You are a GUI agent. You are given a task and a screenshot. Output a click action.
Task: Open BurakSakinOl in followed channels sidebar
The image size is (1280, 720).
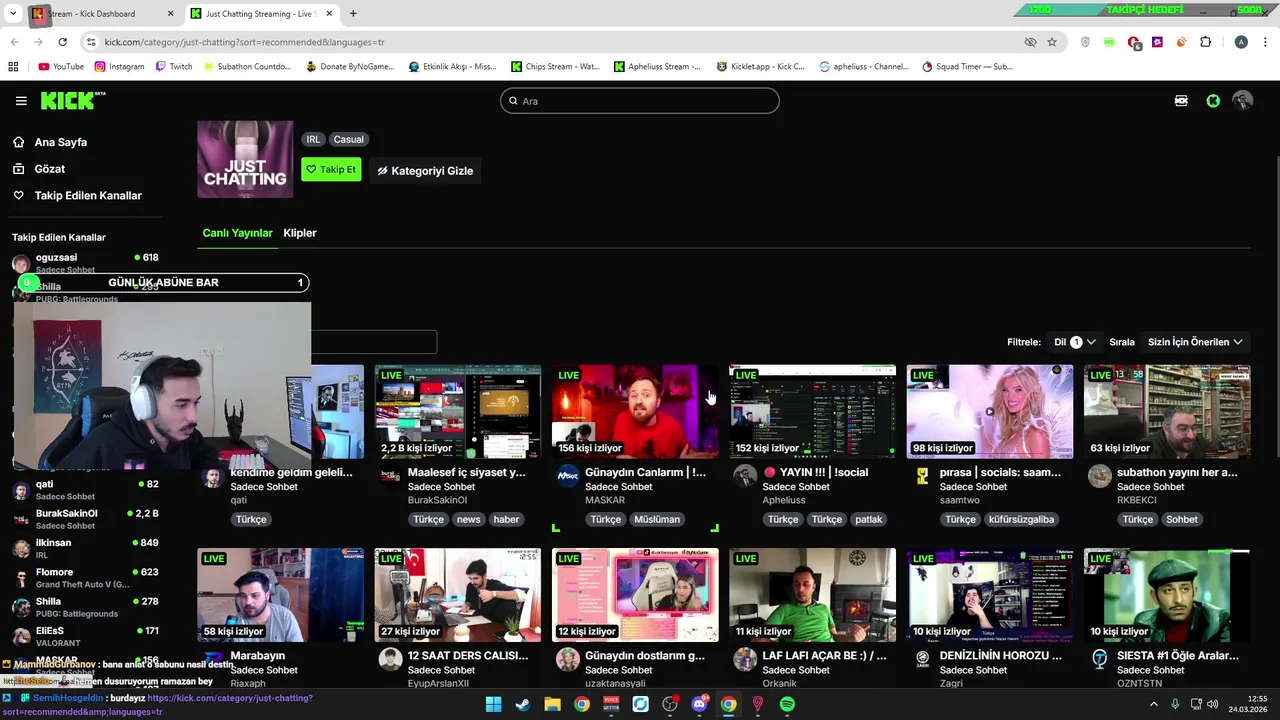click(85, 519)
